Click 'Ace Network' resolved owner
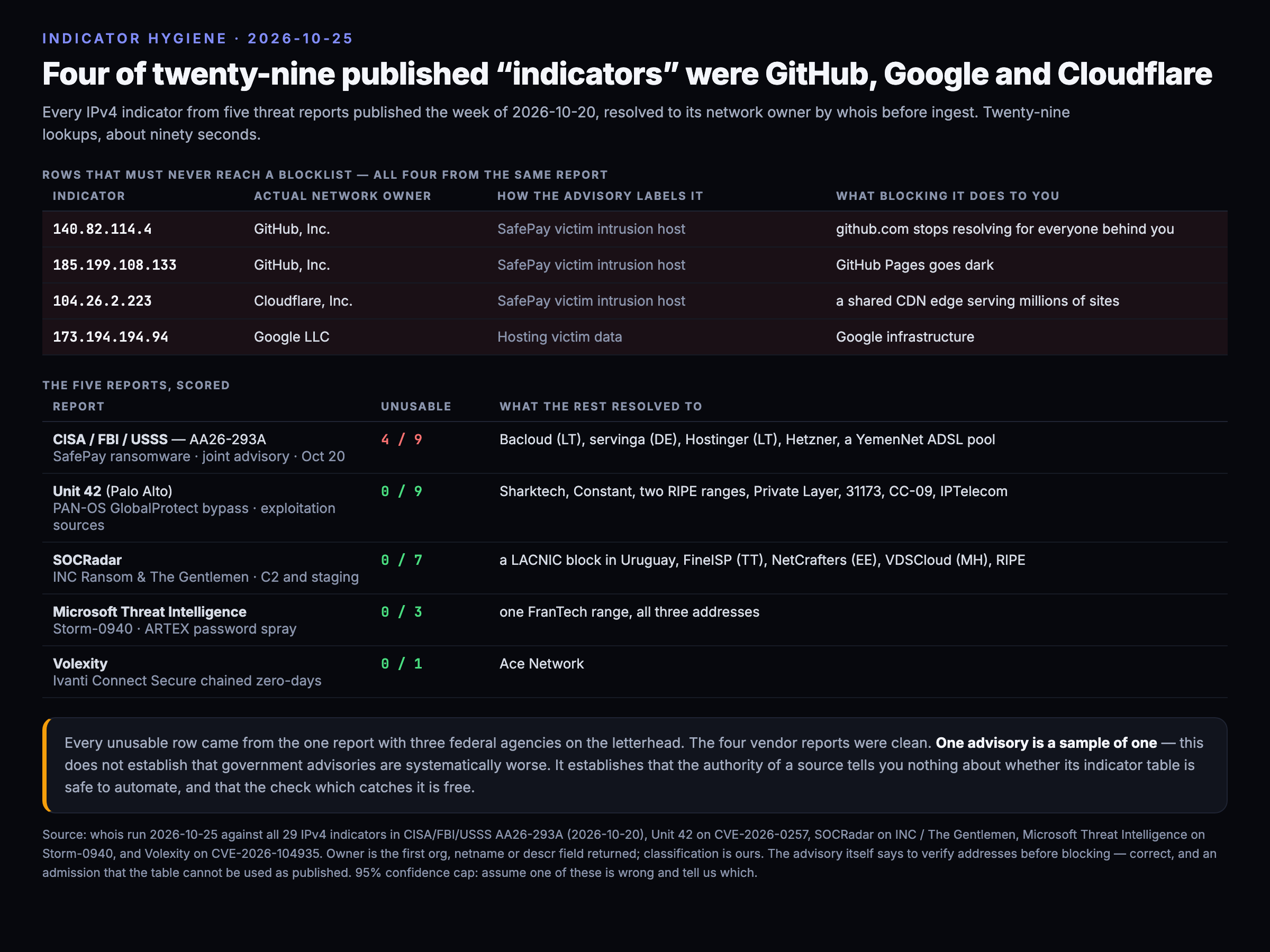This screenshot has height=952, width=1270. 541,664
